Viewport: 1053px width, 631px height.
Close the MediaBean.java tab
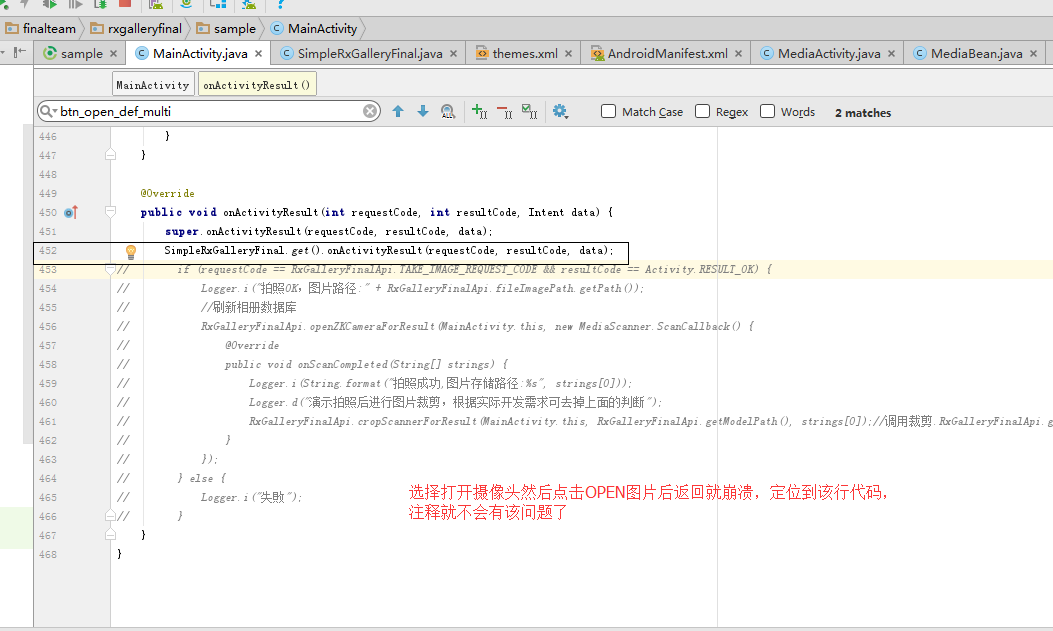pyautogui.click(x=1034, y=54)
